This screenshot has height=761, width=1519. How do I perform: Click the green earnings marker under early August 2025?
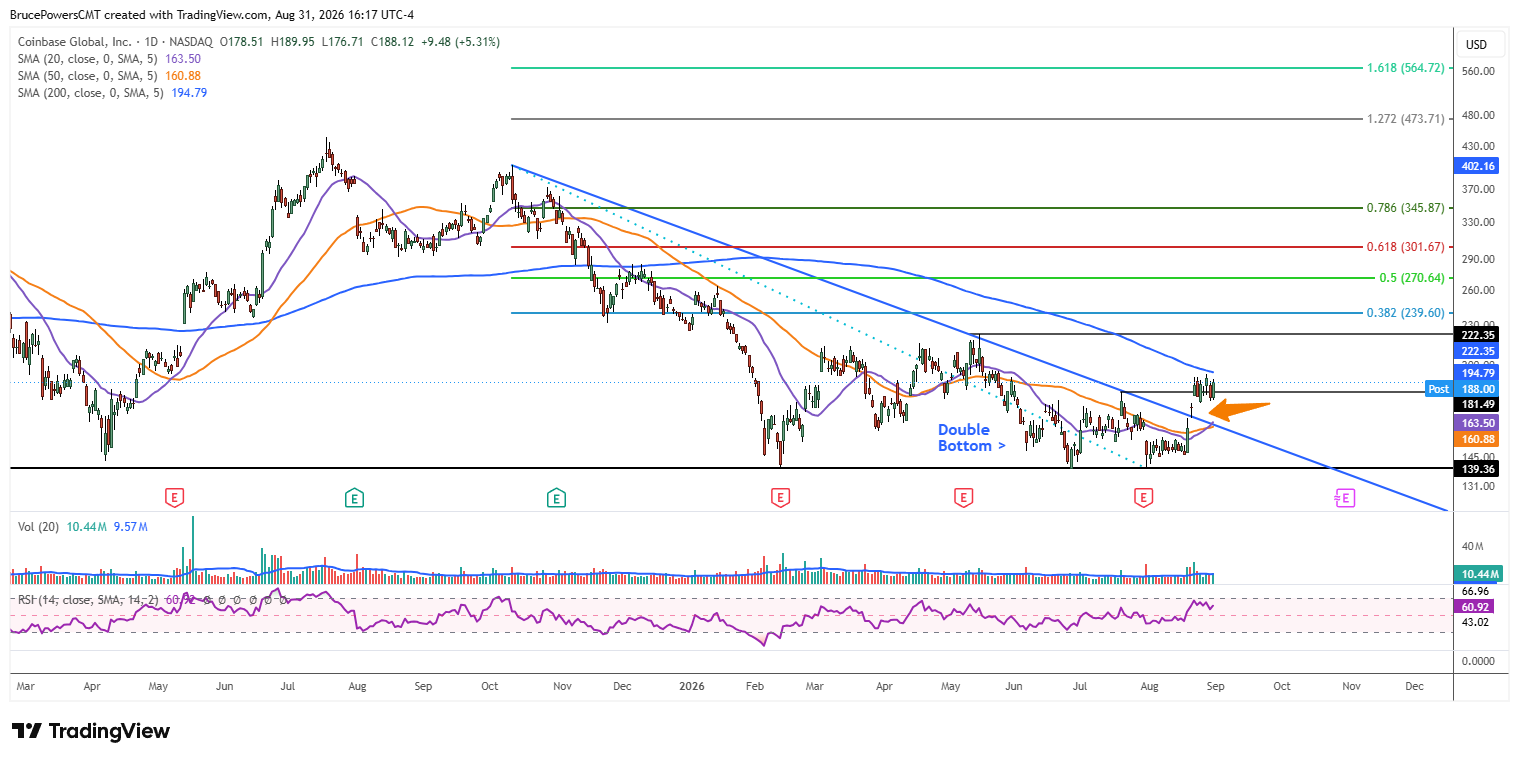[353, 497]
